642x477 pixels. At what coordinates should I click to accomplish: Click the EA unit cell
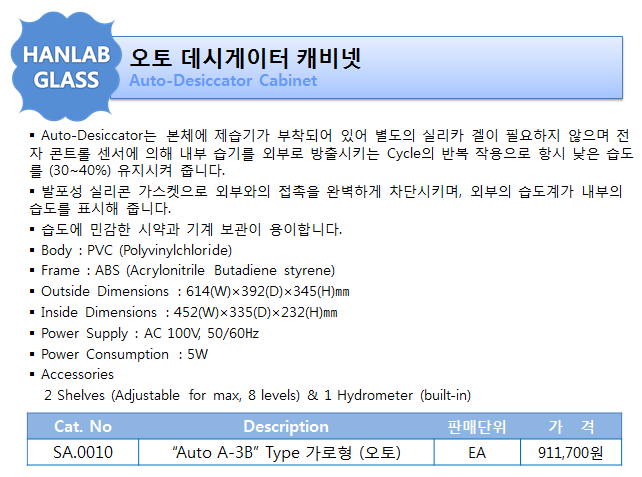pos(477,452)
